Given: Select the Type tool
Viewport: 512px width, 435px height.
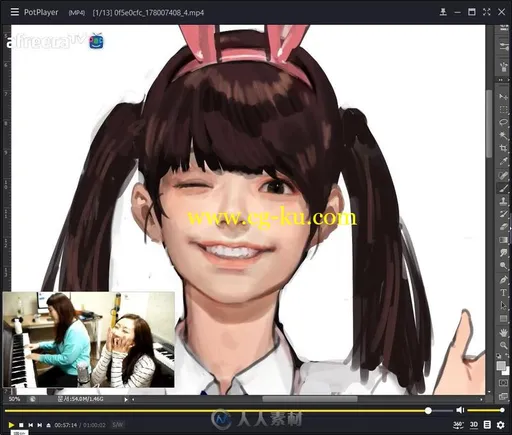Looking at the screenshot, I should point(503,293).
